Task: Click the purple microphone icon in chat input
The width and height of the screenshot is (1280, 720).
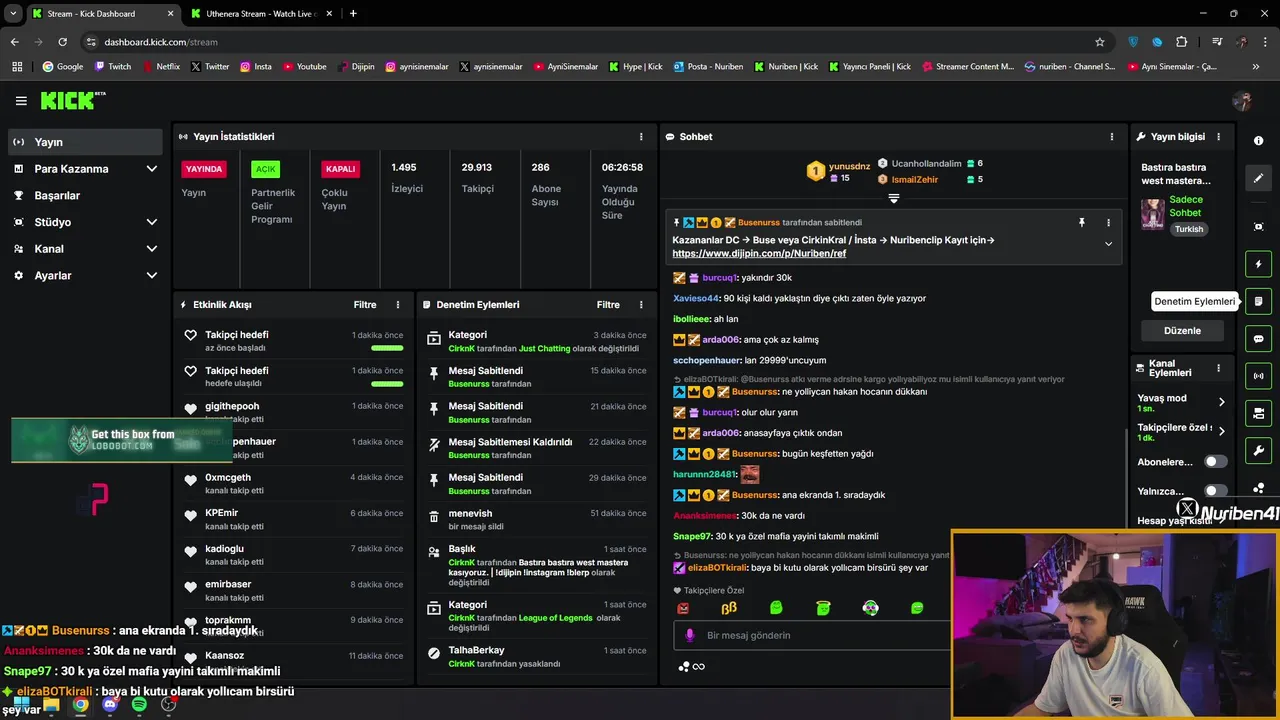Action: [x=689, y=635]
